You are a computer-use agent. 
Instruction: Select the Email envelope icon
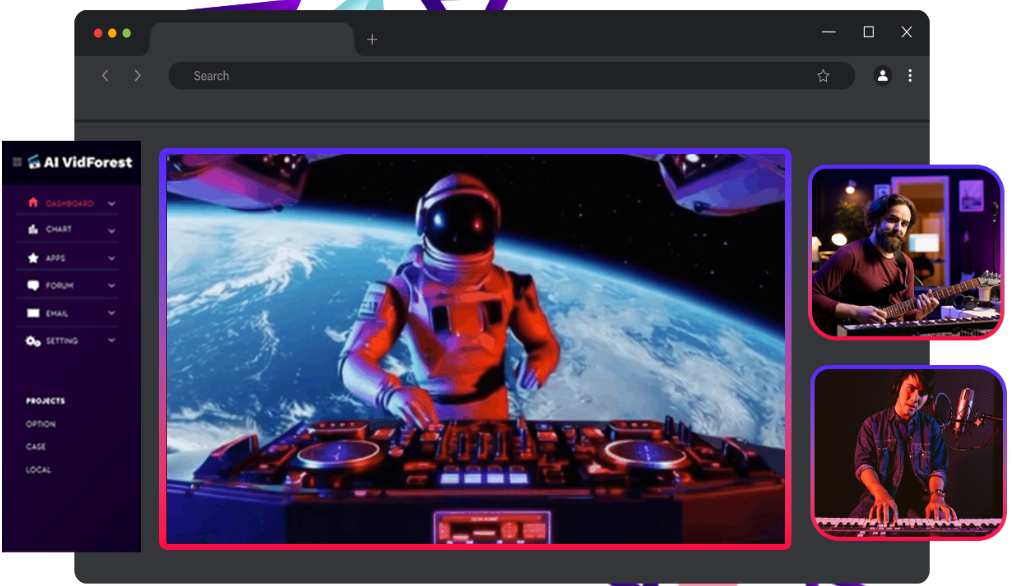click(33, 313)
